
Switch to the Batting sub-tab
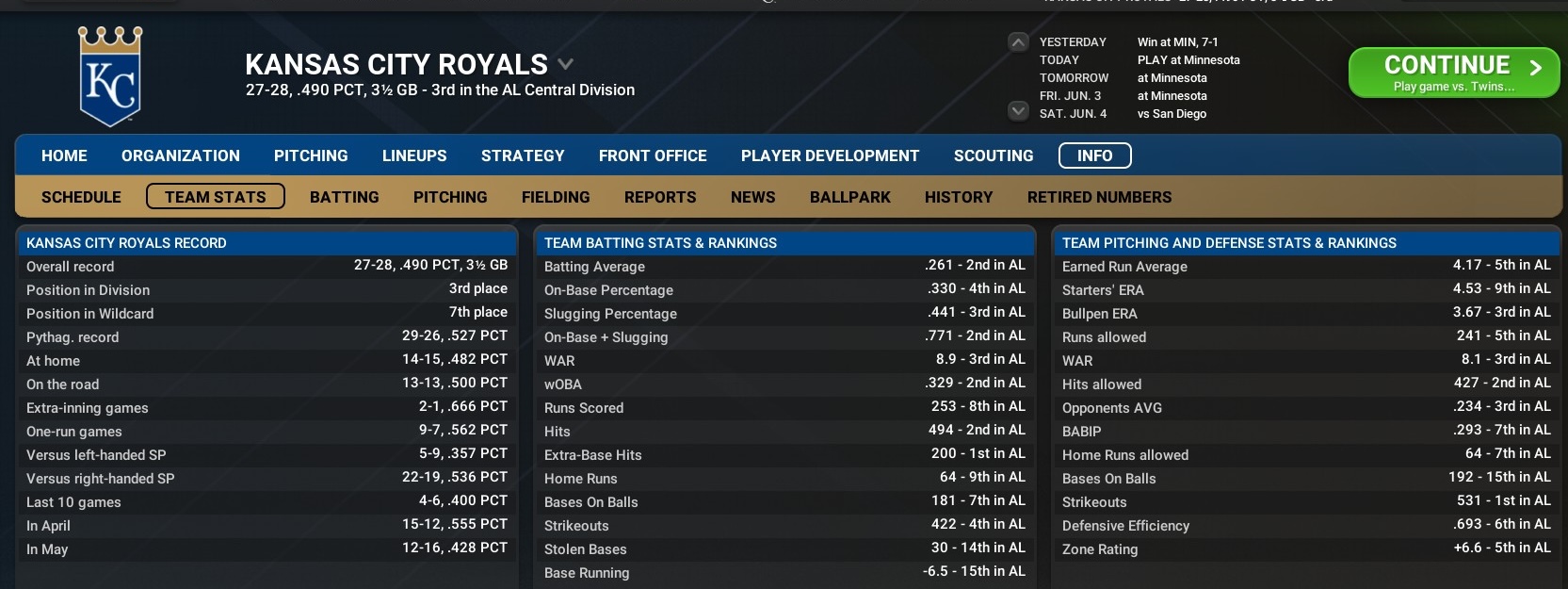[x=345, y=197]
